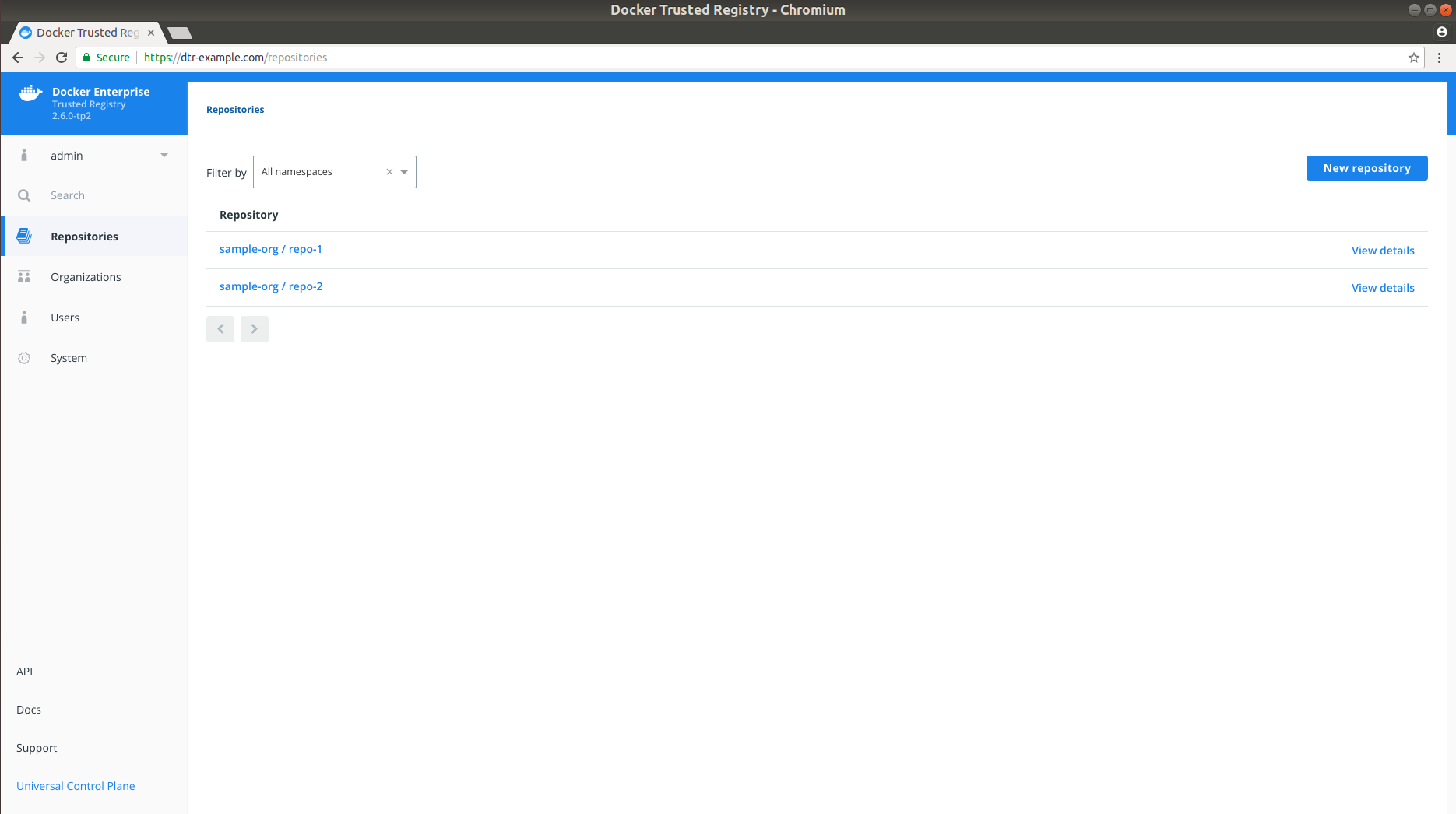Viewport: 1456px width, 814px height.
Task: Clear the namespace filter with the X
Action: point(389,172)
